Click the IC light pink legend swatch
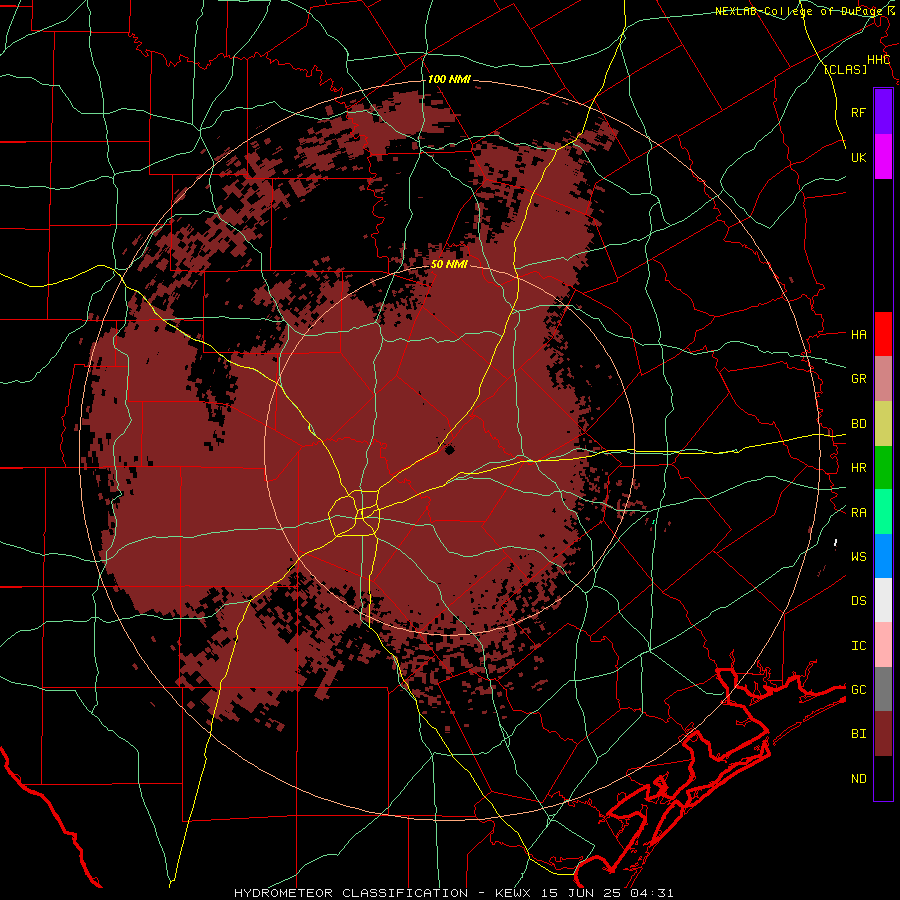Screen dimensions: 900x900 pos(883,645)
